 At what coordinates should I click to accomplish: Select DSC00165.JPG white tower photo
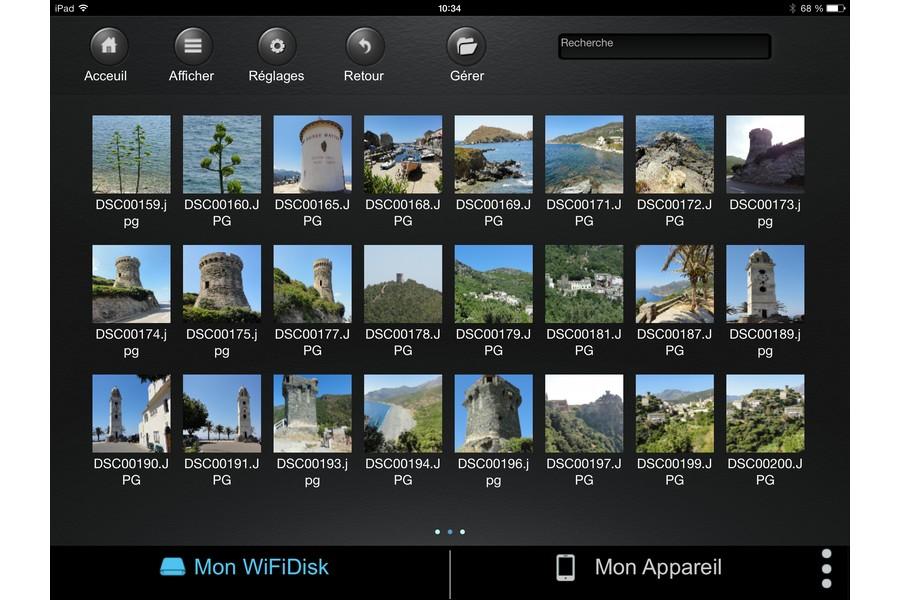coord(312,154)
